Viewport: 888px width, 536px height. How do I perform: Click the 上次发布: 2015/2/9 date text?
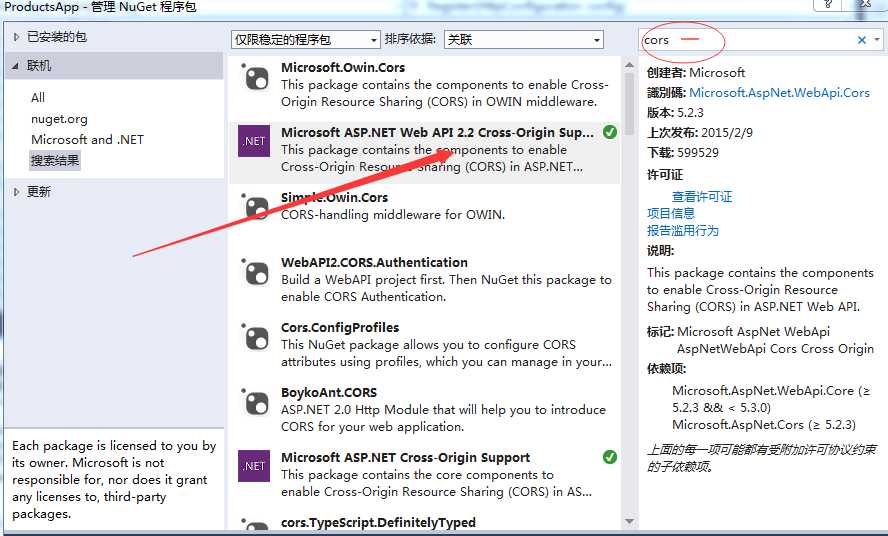[700, 133]
